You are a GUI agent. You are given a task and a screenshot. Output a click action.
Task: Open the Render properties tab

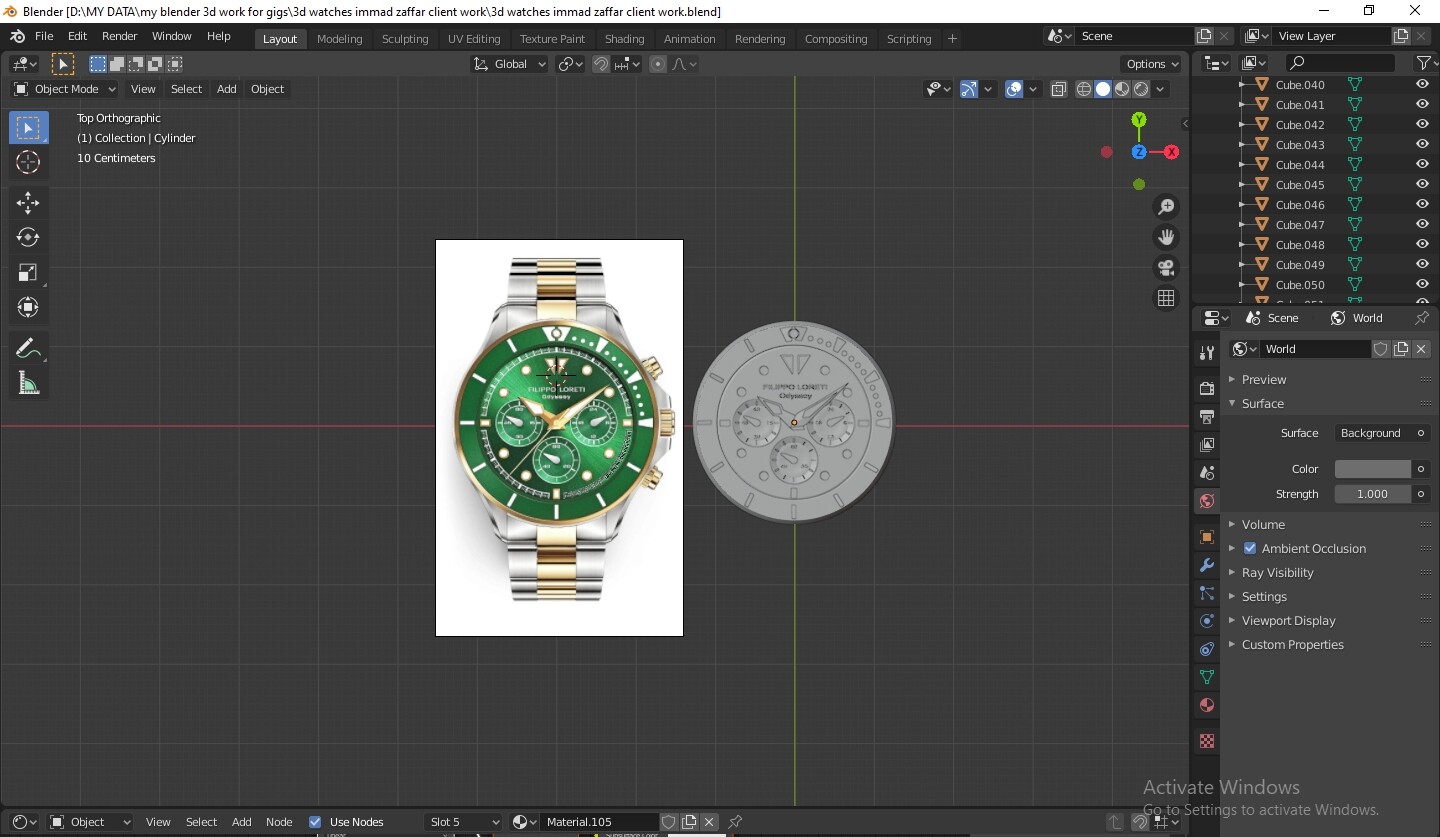coord(1207,388)
